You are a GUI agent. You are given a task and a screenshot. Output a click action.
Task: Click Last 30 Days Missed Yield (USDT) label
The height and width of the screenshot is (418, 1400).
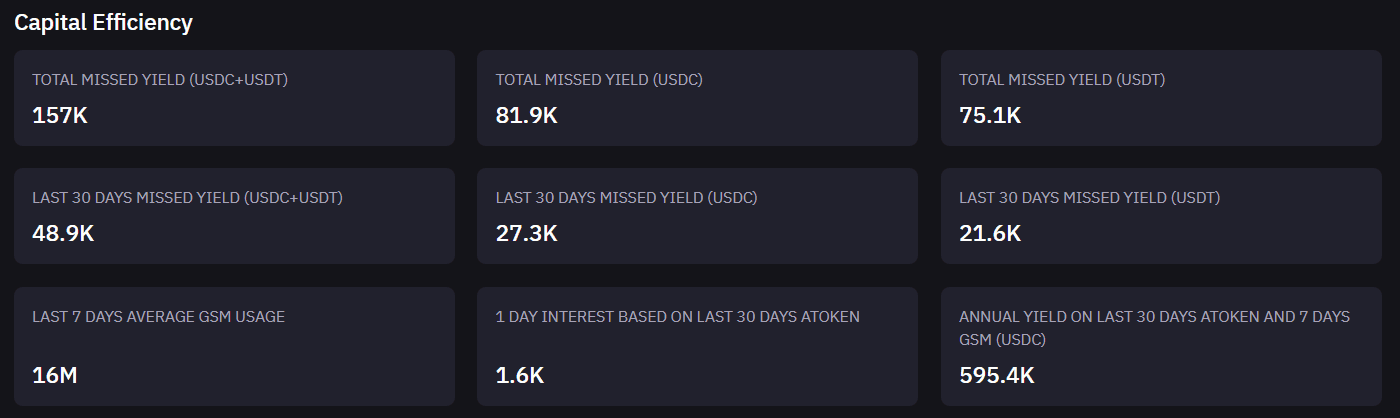point(1089,197)
